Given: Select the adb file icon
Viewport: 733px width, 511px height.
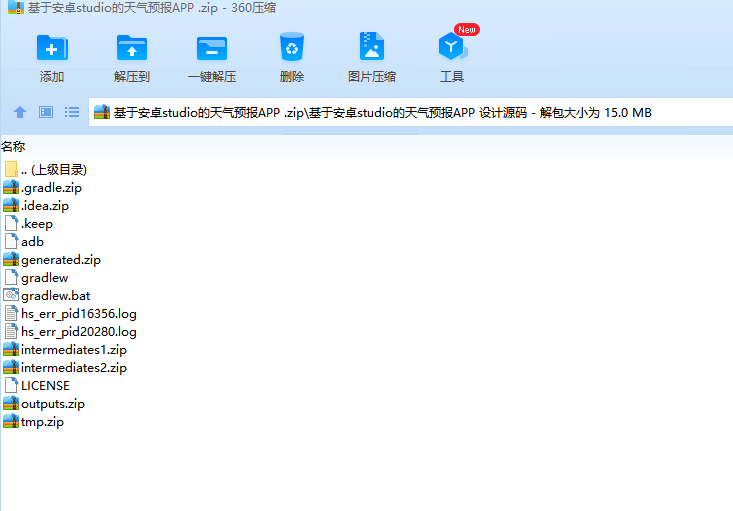Looking at the screenshot, I should coord(11,241).
